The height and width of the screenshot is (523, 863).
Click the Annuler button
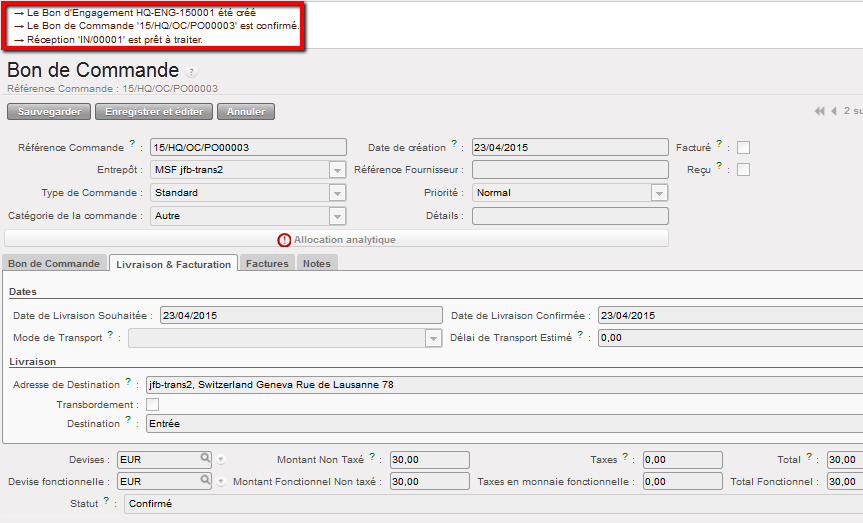point(246,112)
